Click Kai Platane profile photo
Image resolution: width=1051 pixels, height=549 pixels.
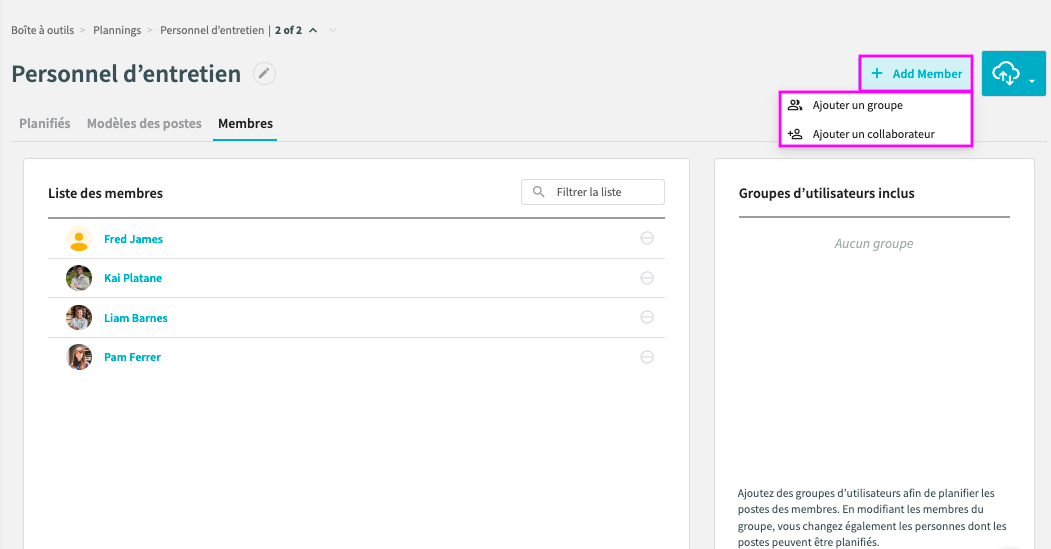(x=79, y=278)
